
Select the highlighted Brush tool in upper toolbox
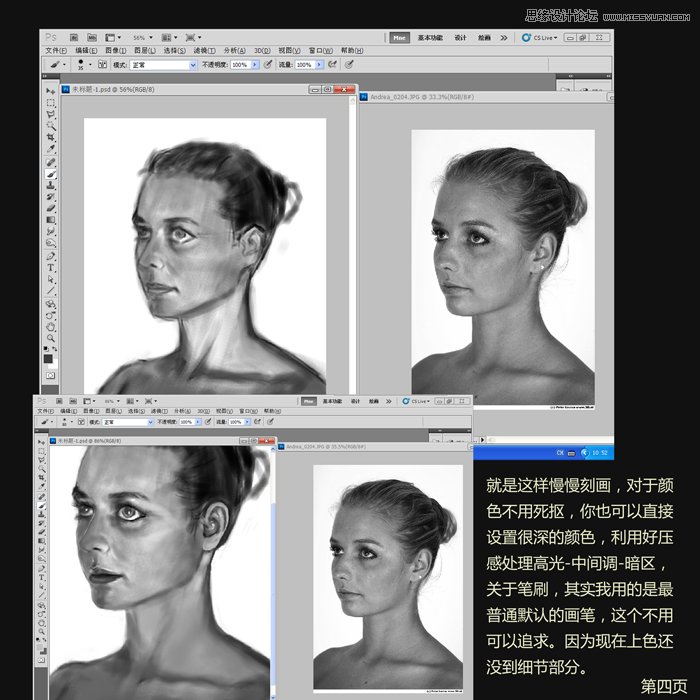point(50,174)
